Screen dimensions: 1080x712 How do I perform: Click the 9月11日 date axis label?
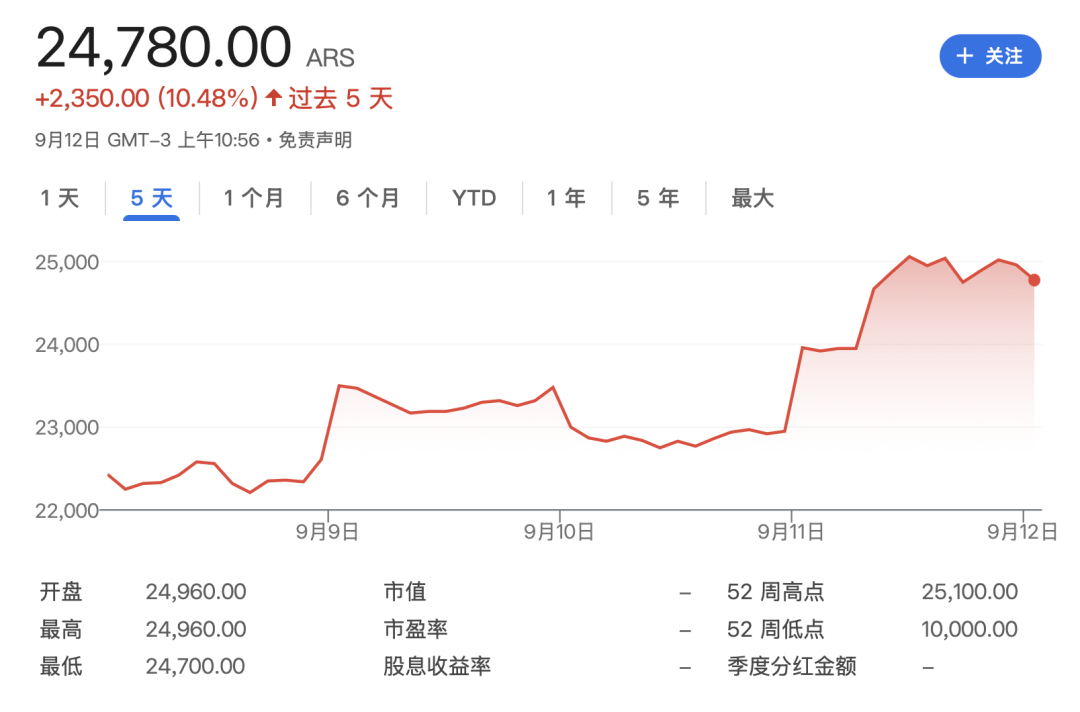coord(790,533)
